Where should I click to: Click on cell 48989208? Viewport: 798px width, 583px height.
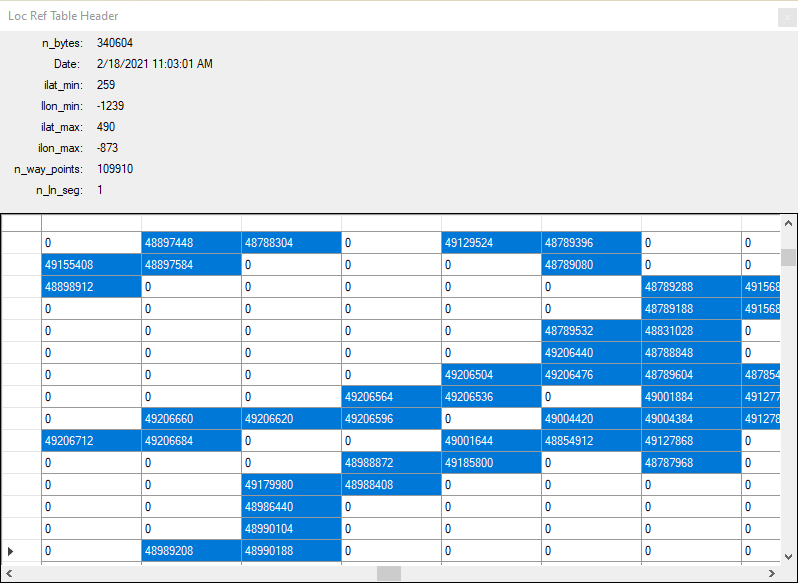coord(190,550)
